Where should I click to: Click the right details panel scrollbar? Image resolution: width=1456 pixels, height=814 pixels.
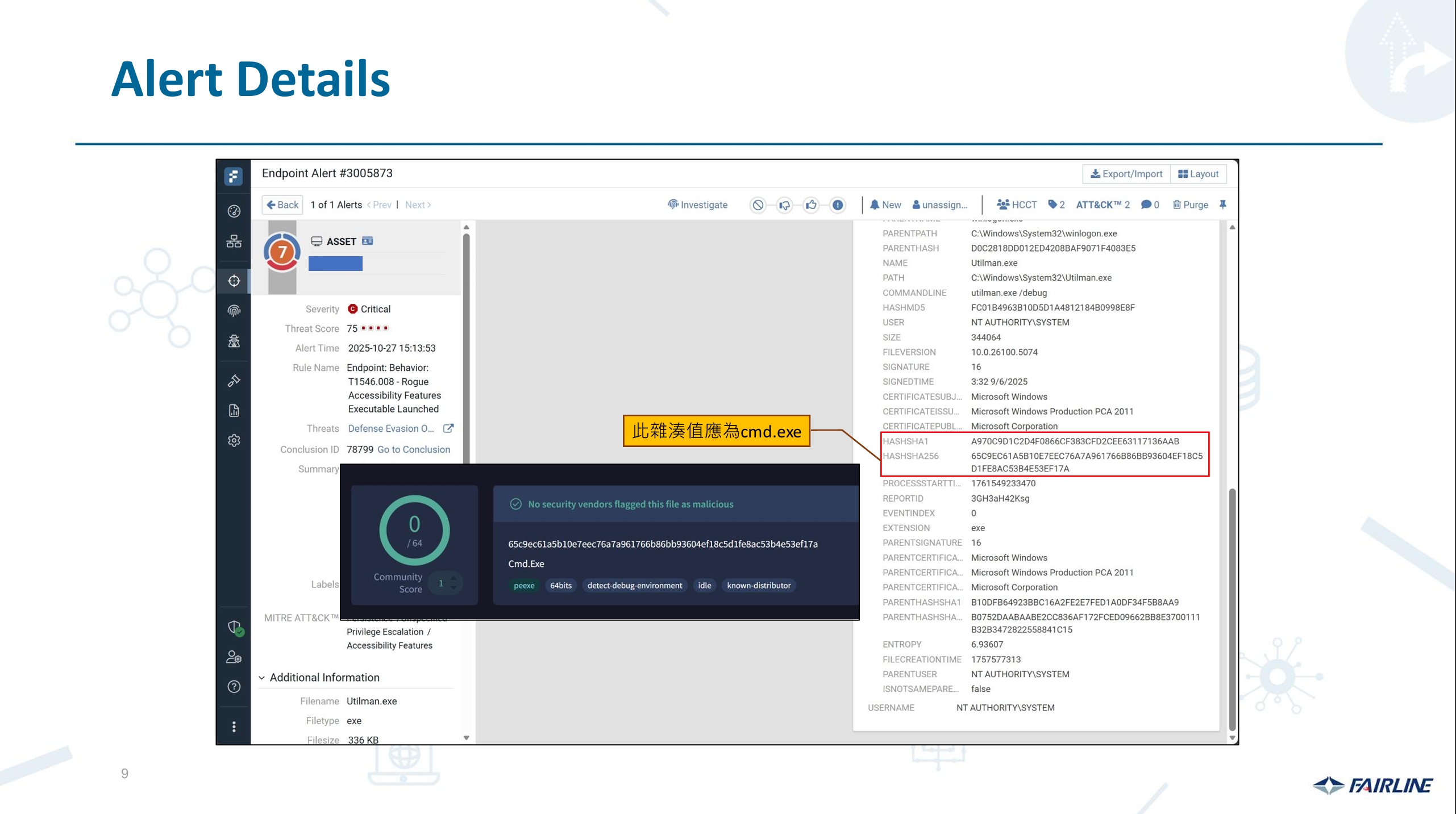(x=1232, y=608)
